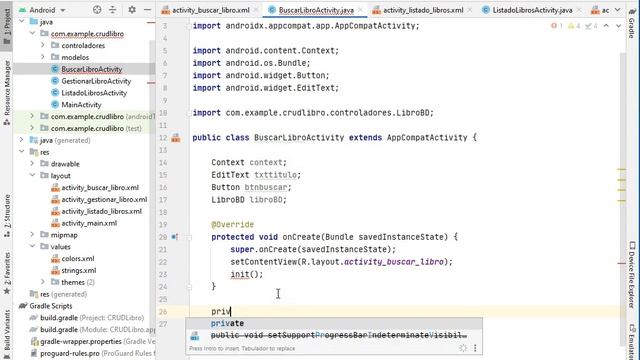Expand the themes (2) folder
Image resolution: width=640 pixels, height=360 pixels.
[x=43, y=282]
